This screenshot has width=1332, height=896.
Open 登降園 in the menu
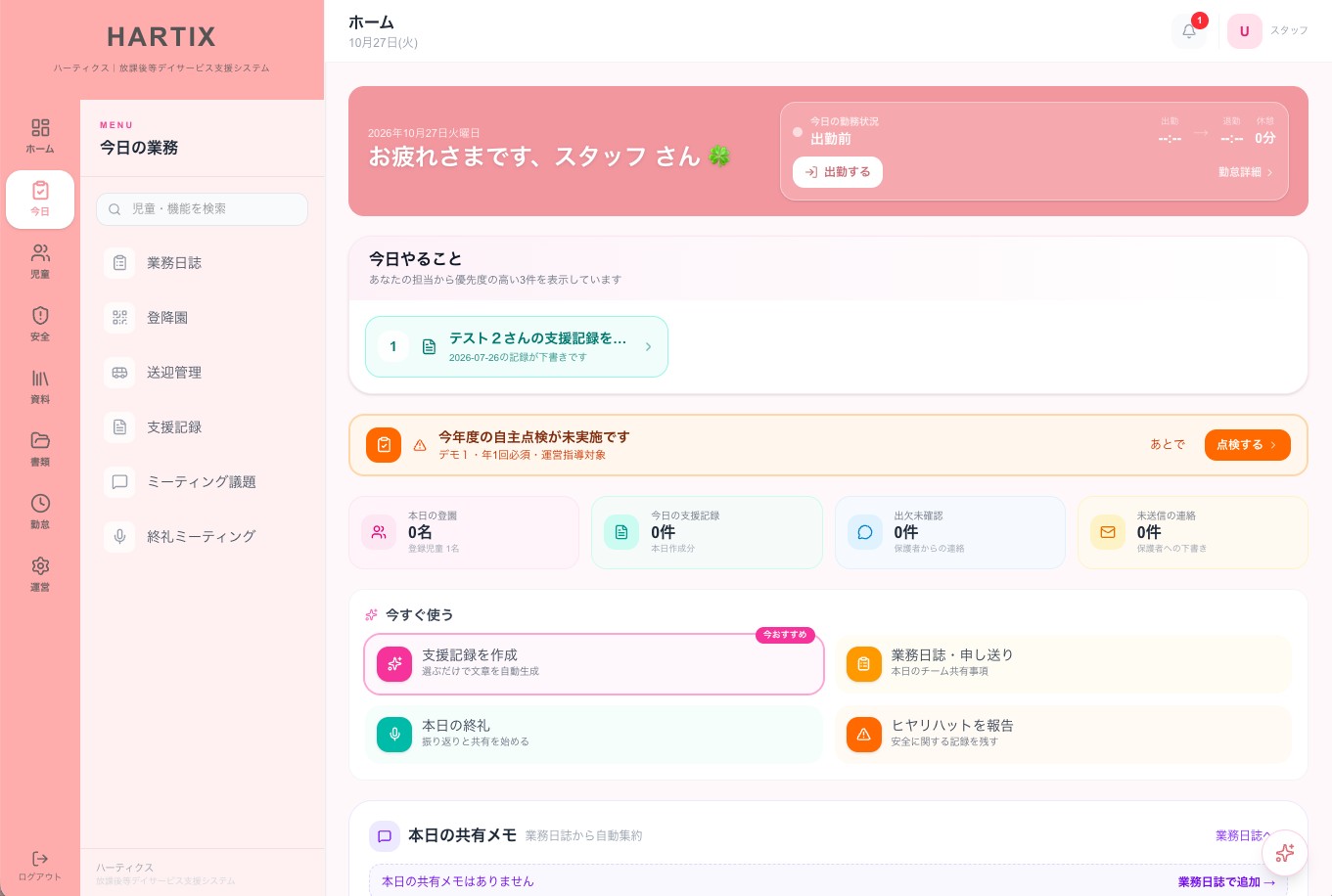point(202,318)
